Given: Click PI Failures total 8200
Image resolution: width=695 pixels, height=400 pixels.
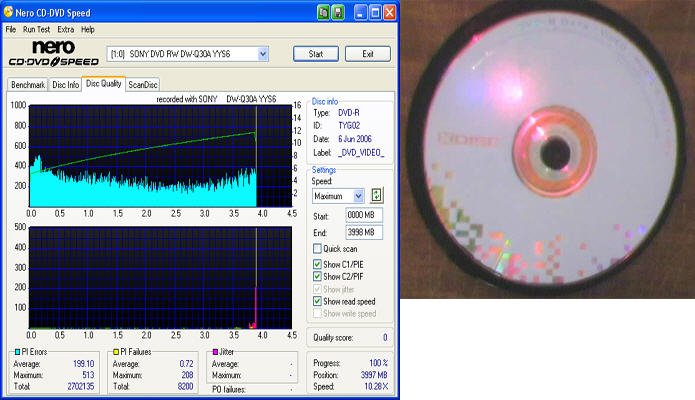Looking at the screenshot, I should click(x=185, y=386).
